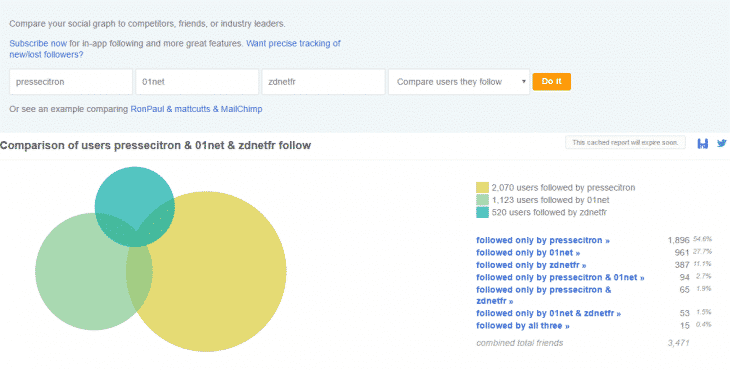Open 'followed only by pressecitron & 01net' list
Viewport: 730px width, 370px height.
[x=560, y=277]
